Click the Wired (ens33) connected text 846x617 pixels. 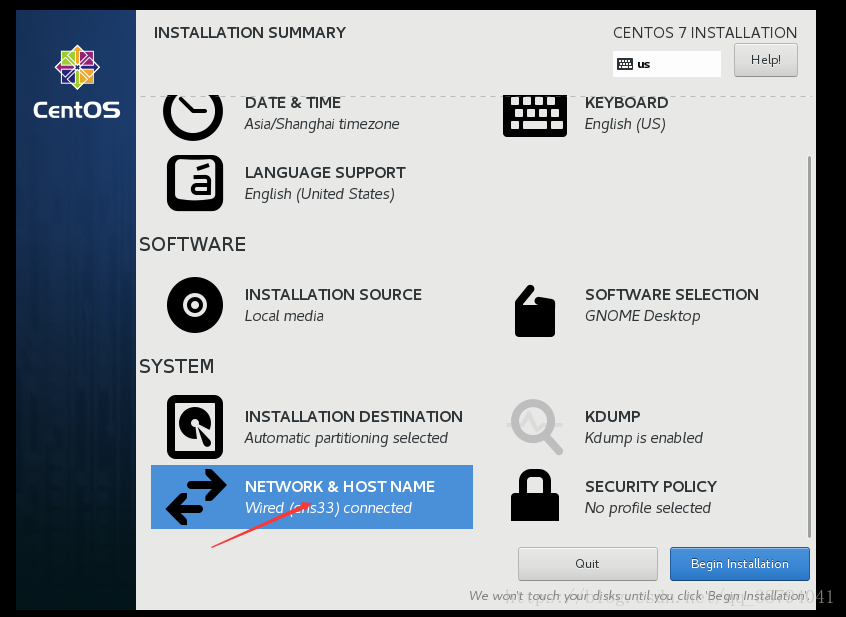click(x=328, y=508)
